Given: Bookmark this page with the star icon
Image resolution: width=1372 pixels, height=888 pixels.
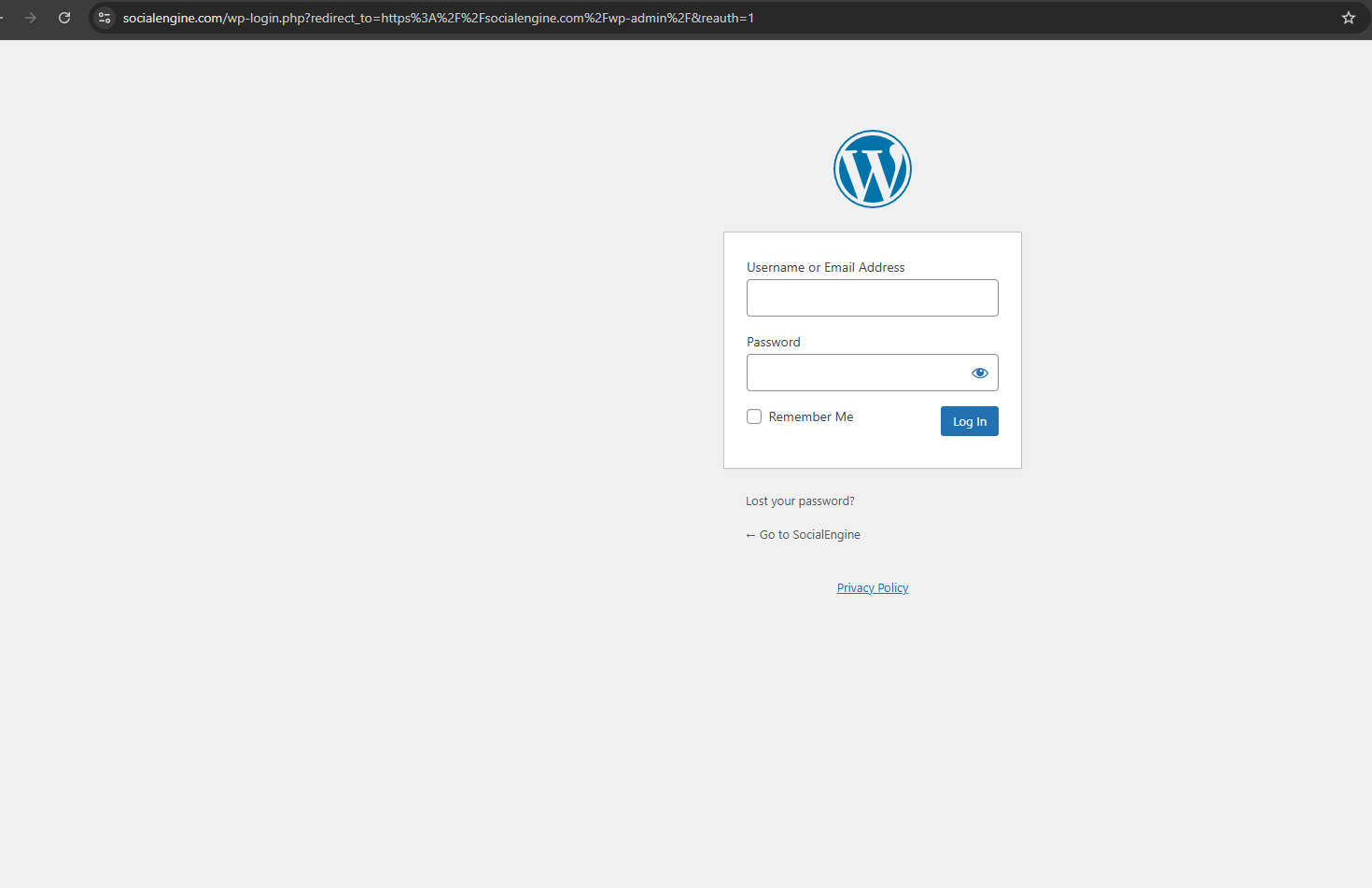Looking at the screenshot, I should [x=1349, y=18].
